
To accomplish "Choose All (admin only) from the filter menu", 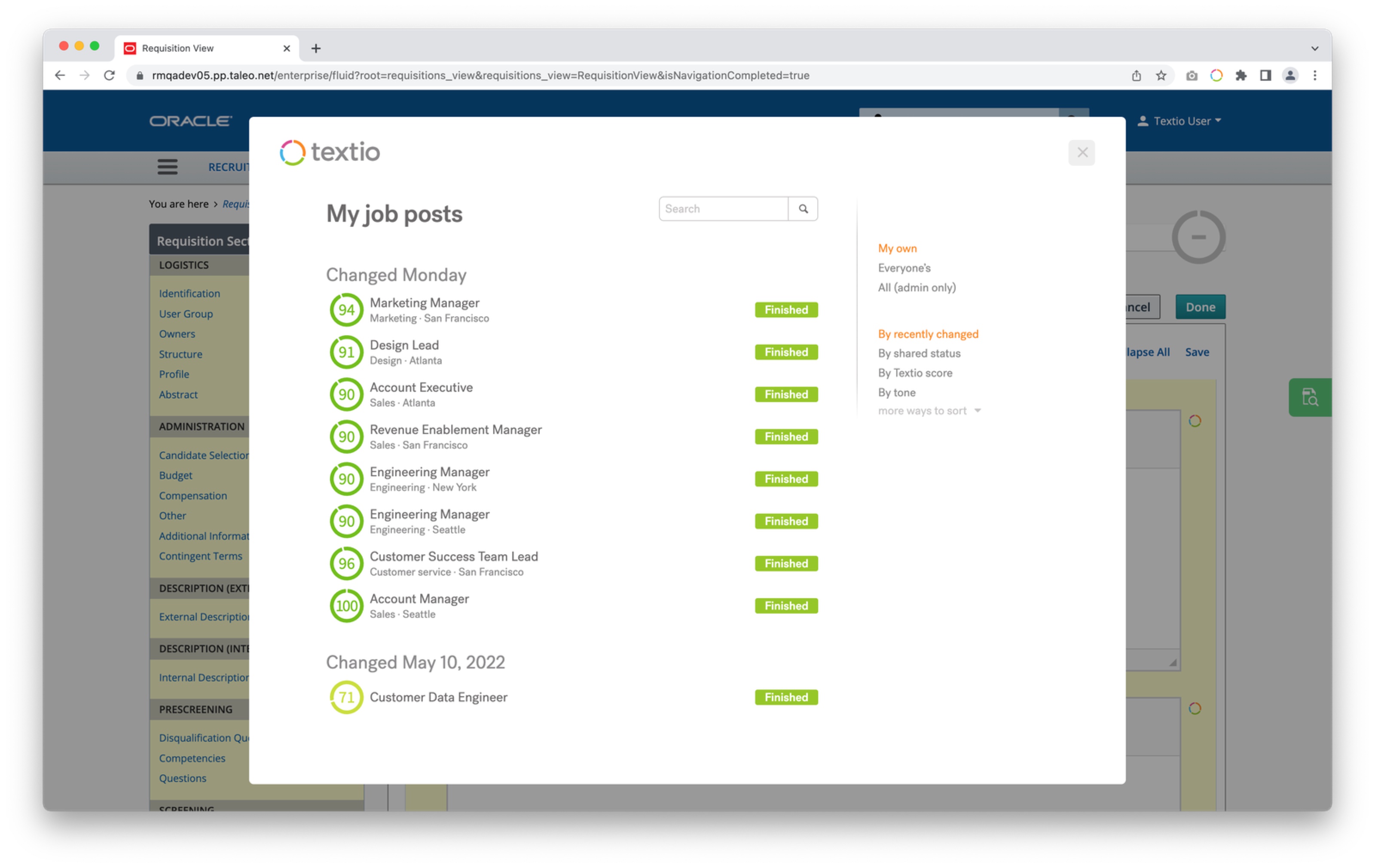I will click(917, 287).
